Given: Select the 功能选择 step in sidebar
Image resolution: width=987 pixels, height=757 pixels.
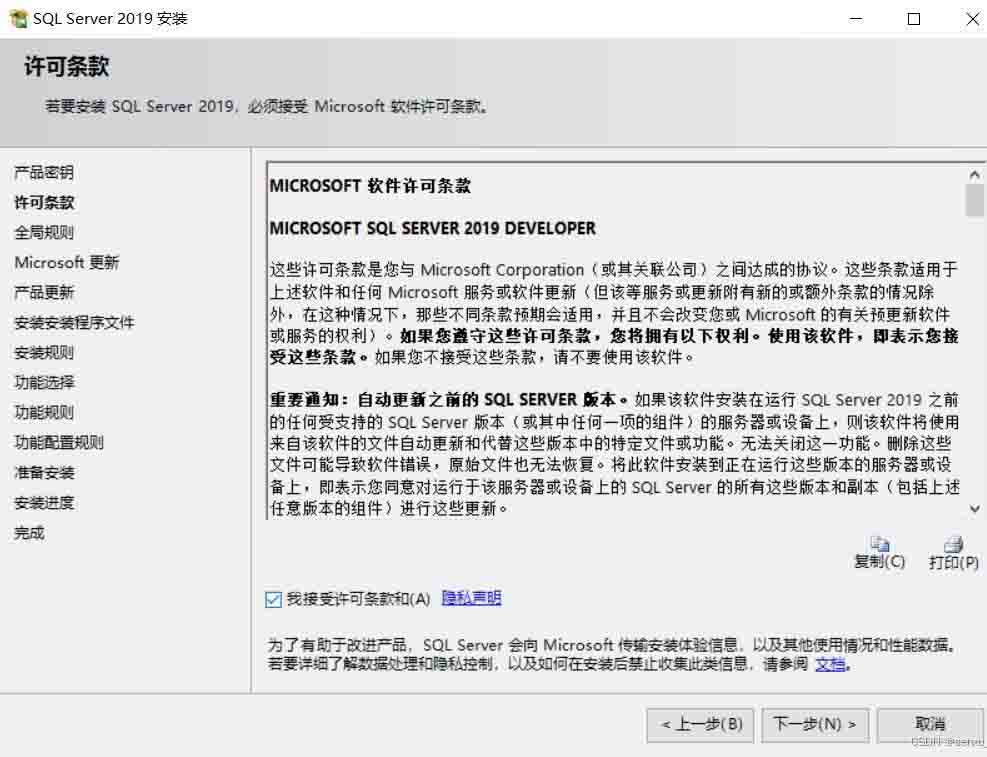Looking at the screenshot, I should point(44,383).
